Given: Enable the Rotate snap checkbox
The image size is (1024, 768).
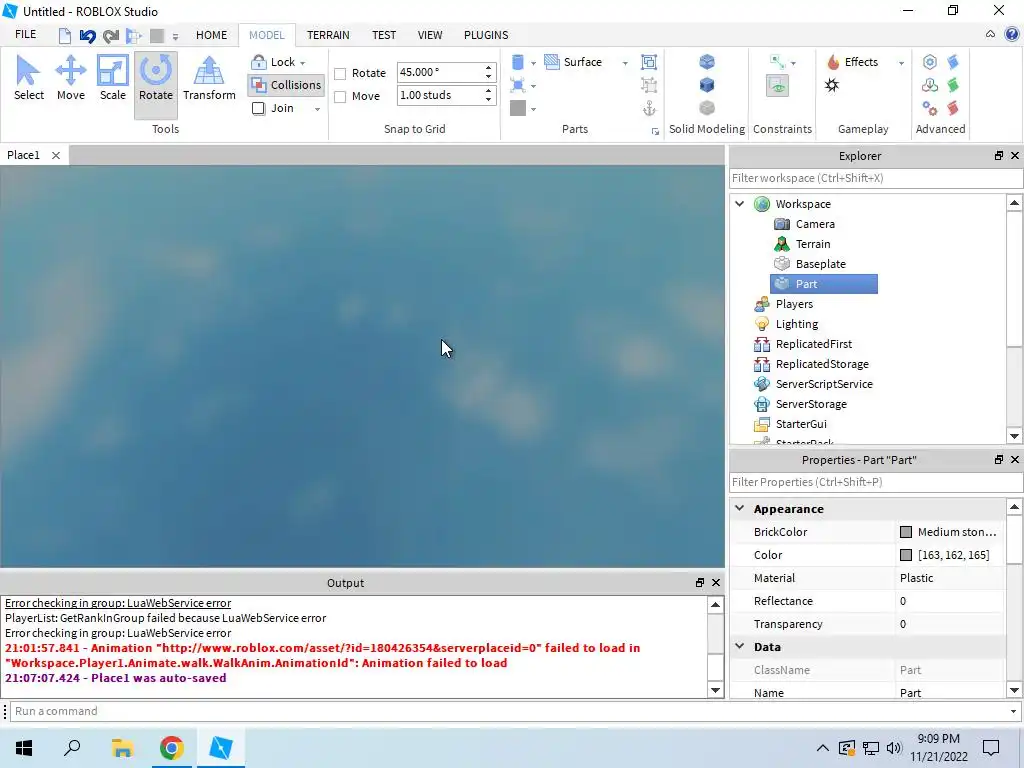Looking at the screenshot, I should coord(340,74).
